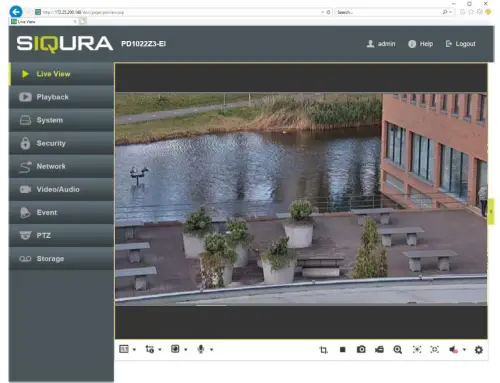Click the PD1022Z3-EI model name
Image resolution: width=500 pixels, height=383 pixels.
click(x=143, y=44)
